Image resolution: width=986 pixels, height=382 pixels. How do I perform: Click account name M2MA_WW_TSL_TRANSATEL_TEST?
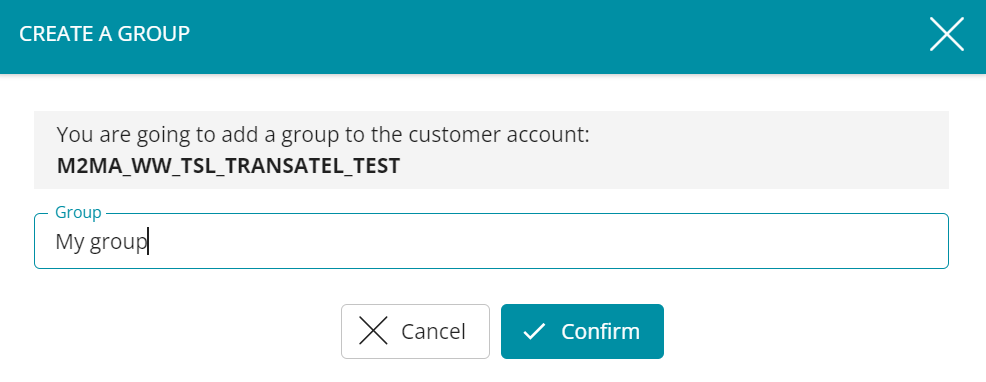[228, 166]
